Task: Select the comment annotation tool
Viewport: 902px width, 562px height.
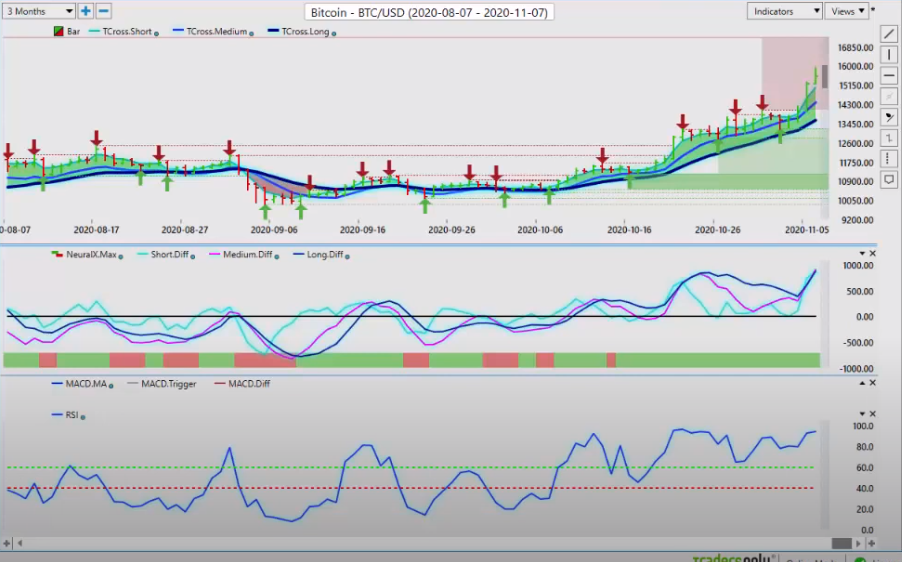Action: (889, 180)
